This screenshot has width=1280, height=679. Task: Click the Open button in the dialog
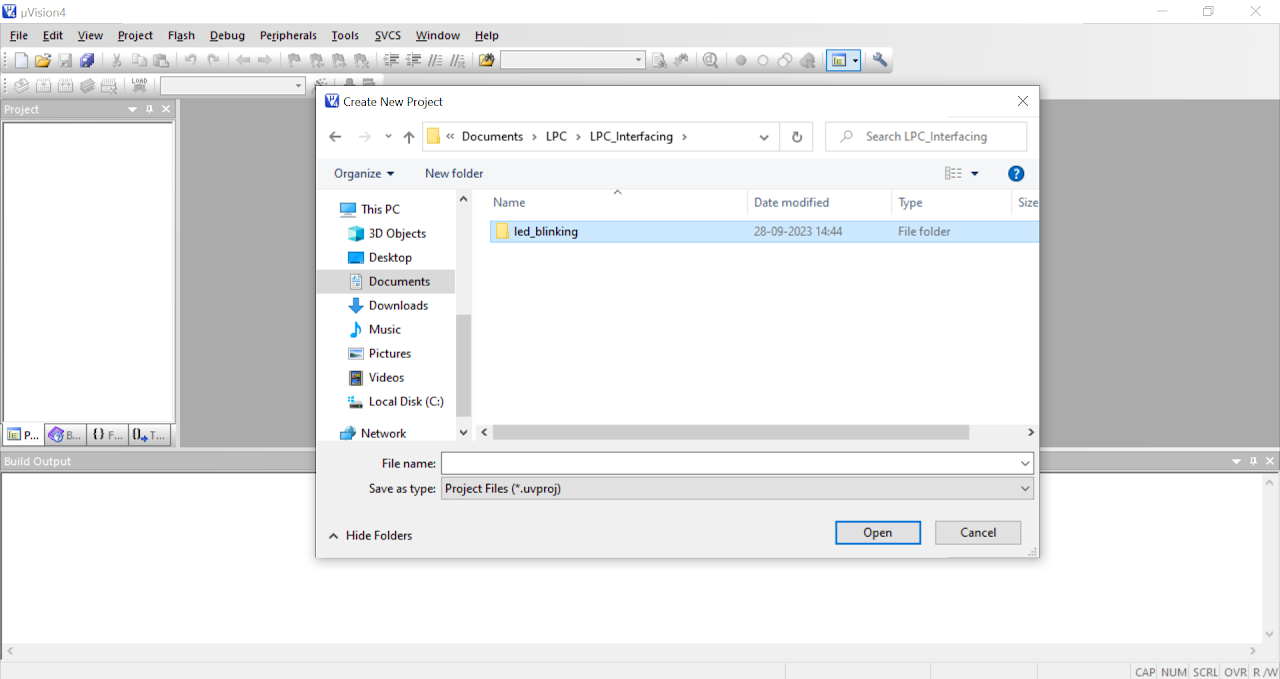click(877, 532)
